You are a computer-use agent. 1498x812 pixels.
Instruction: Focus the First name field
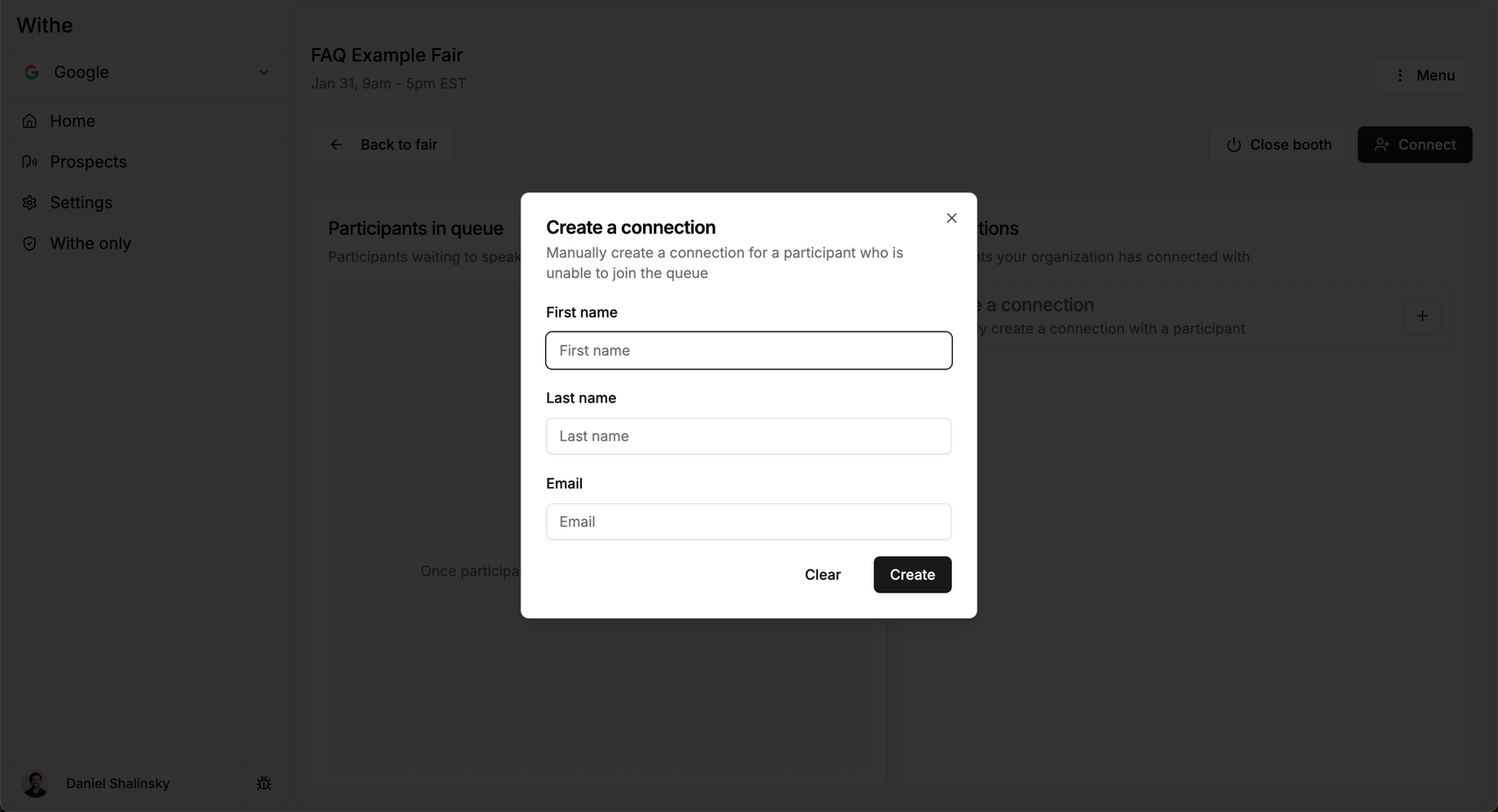point(749,350)
